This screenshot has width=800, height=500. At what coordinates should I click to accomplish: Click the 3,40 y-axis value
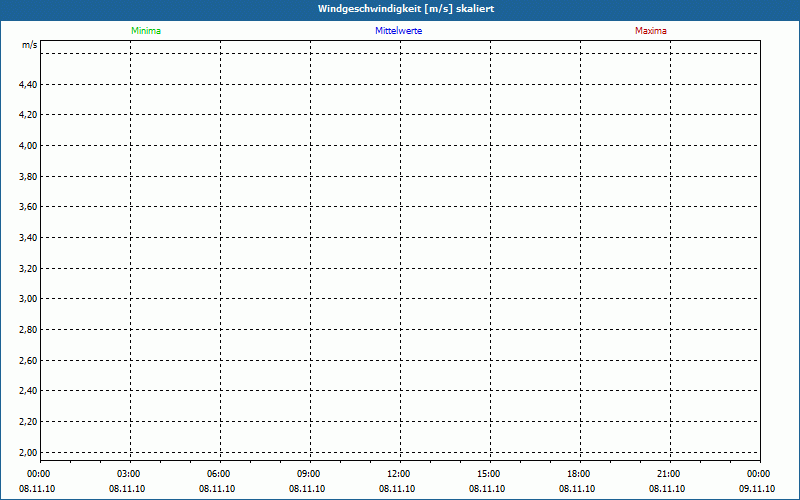[28, 238]
